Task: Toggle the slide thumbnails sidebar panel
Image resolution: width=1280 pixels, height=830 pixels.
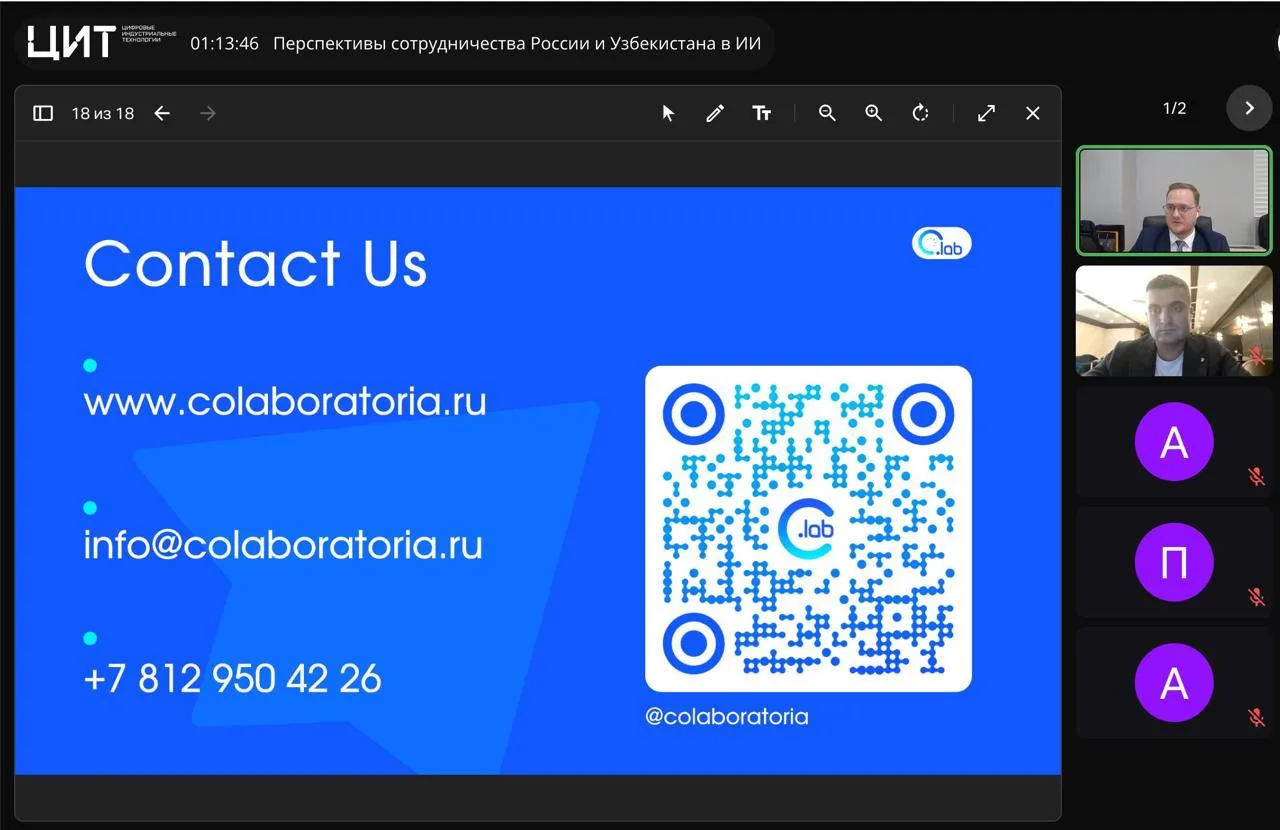Action: pyautogui.click(x=43, y=113)
